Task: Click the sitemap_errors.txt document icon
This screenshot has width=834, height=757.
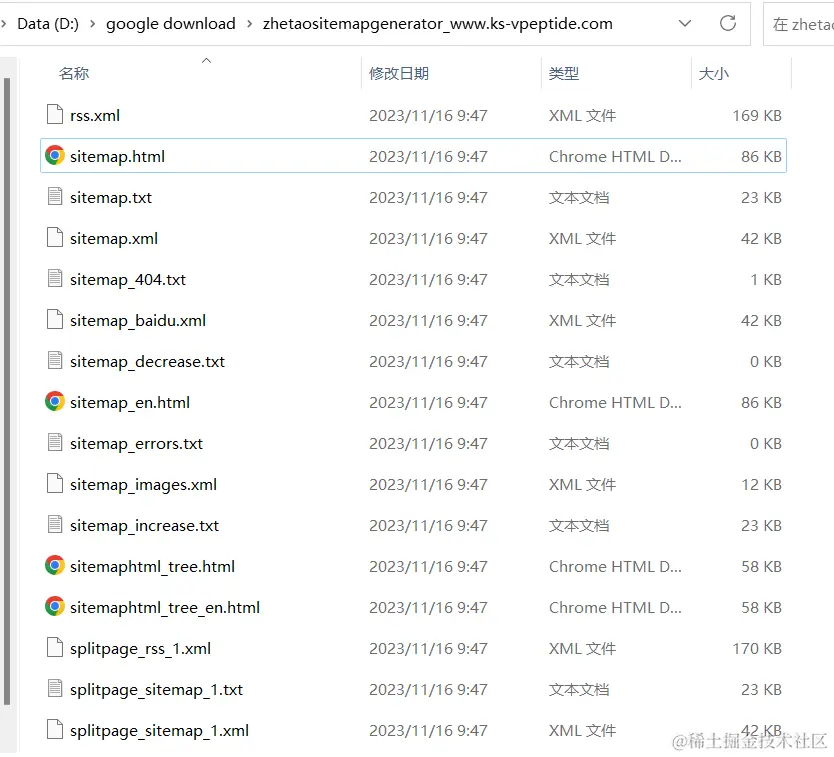Action: coord(55,442)
